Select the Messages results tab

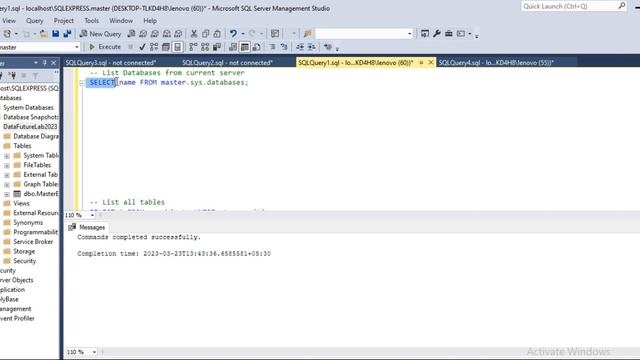(87, 227)
